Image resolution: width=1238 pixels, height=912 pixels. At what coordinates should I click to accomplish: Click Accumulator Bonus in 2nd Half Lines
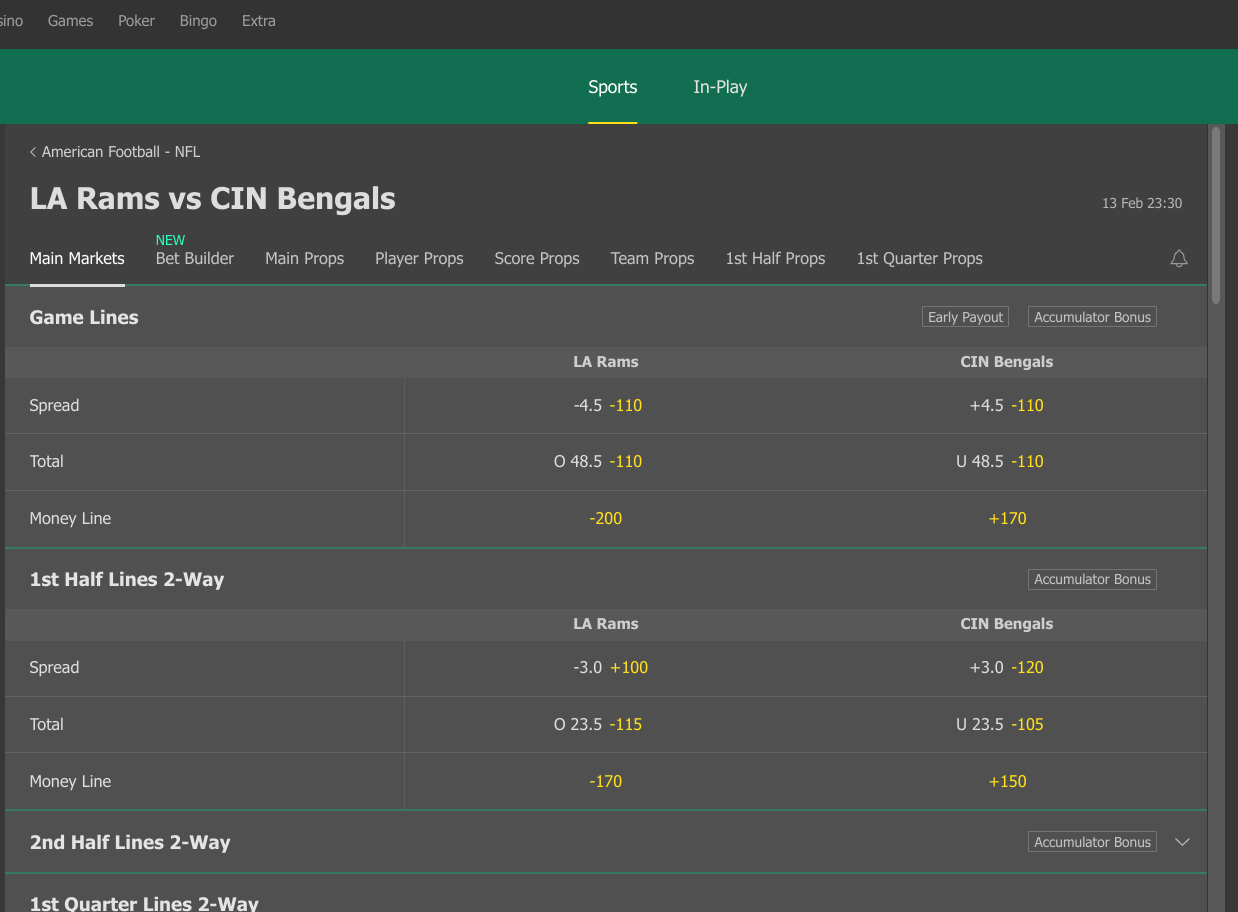click(x=1092, y=842)
